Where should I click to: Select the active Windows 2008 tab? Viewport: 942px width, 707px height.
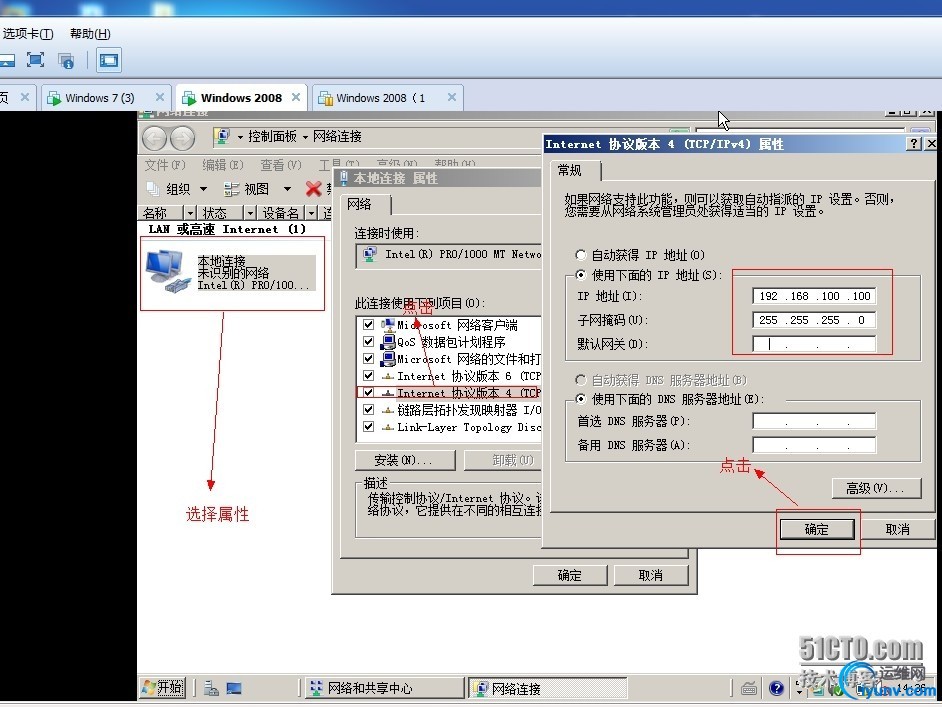click(241, 98)
